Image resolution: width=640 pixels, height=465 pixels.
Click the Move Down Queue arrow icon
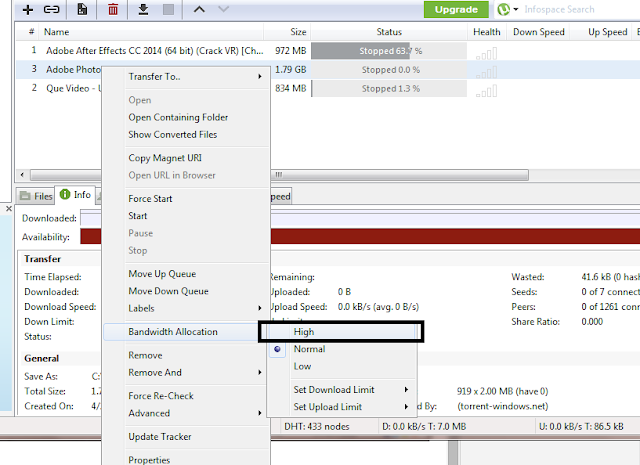(x=223, y=9)
